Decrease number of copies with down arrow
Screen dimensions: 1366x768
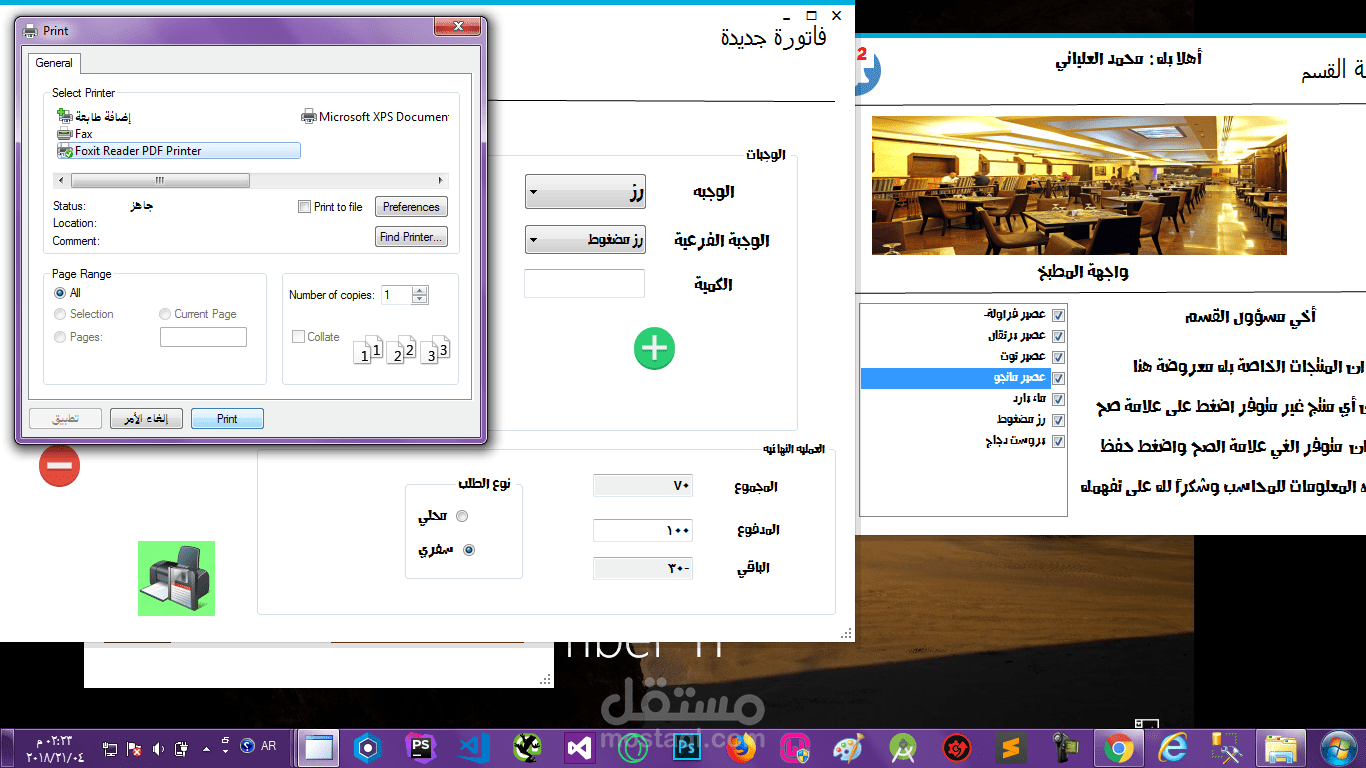[x=420, y=299]
